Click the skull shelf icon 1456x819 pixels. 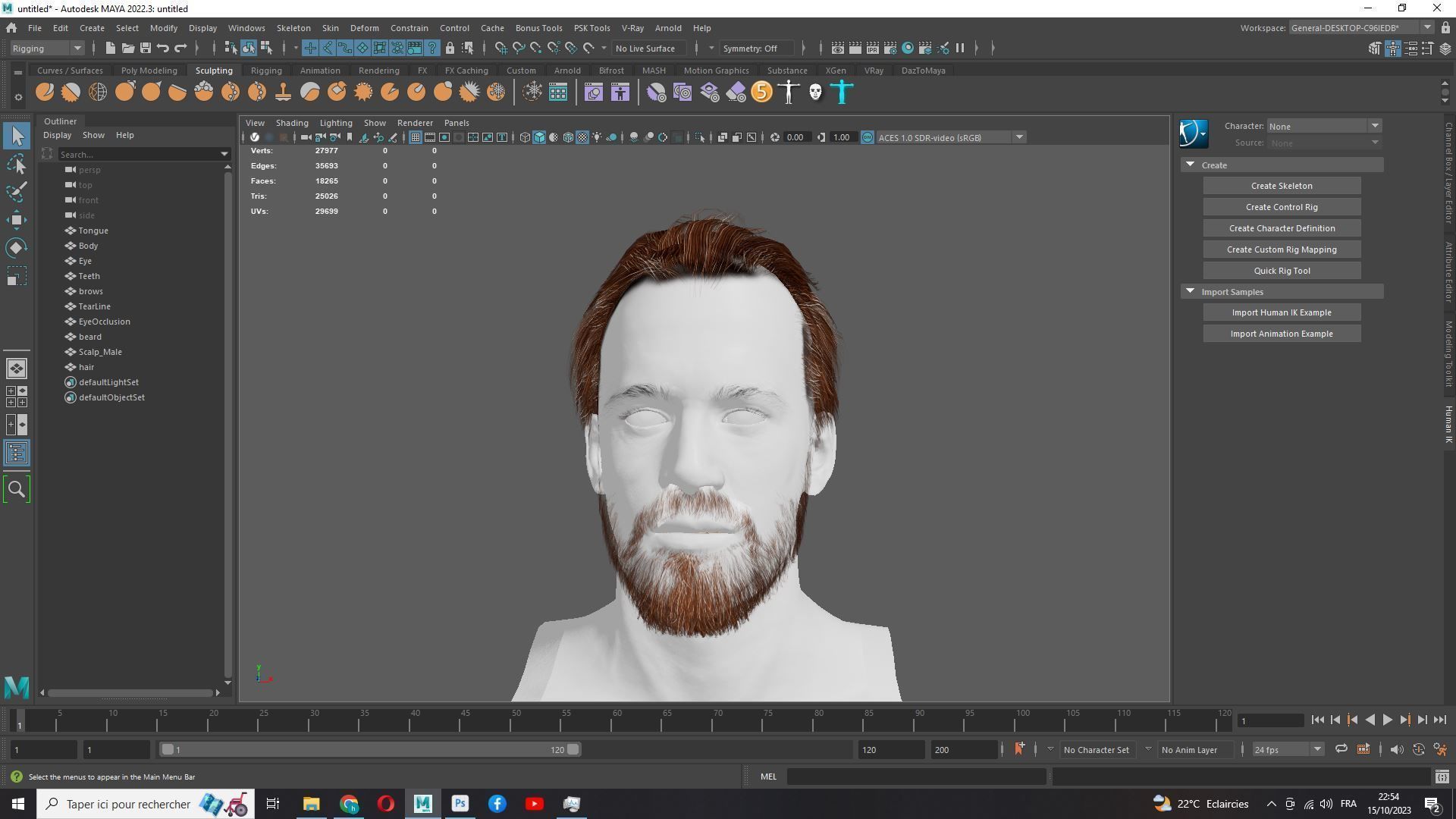[x=815, y=93]
